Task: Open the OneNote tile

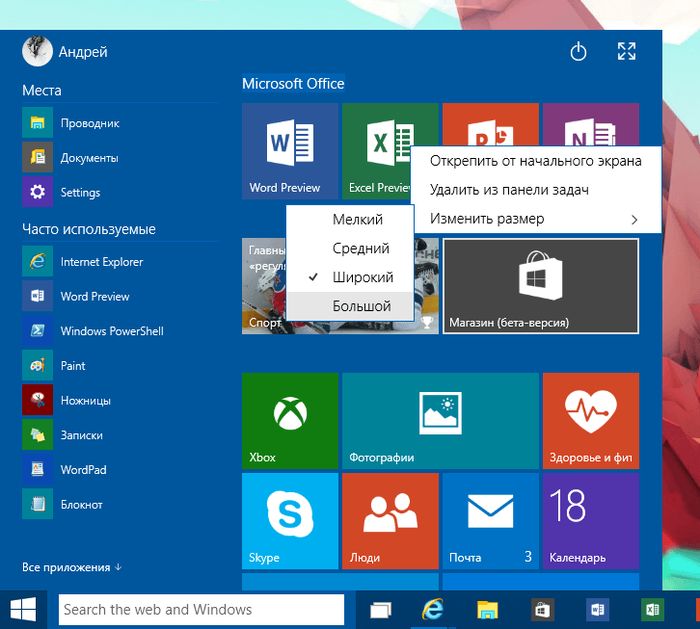Action: [x=591, y=124]
